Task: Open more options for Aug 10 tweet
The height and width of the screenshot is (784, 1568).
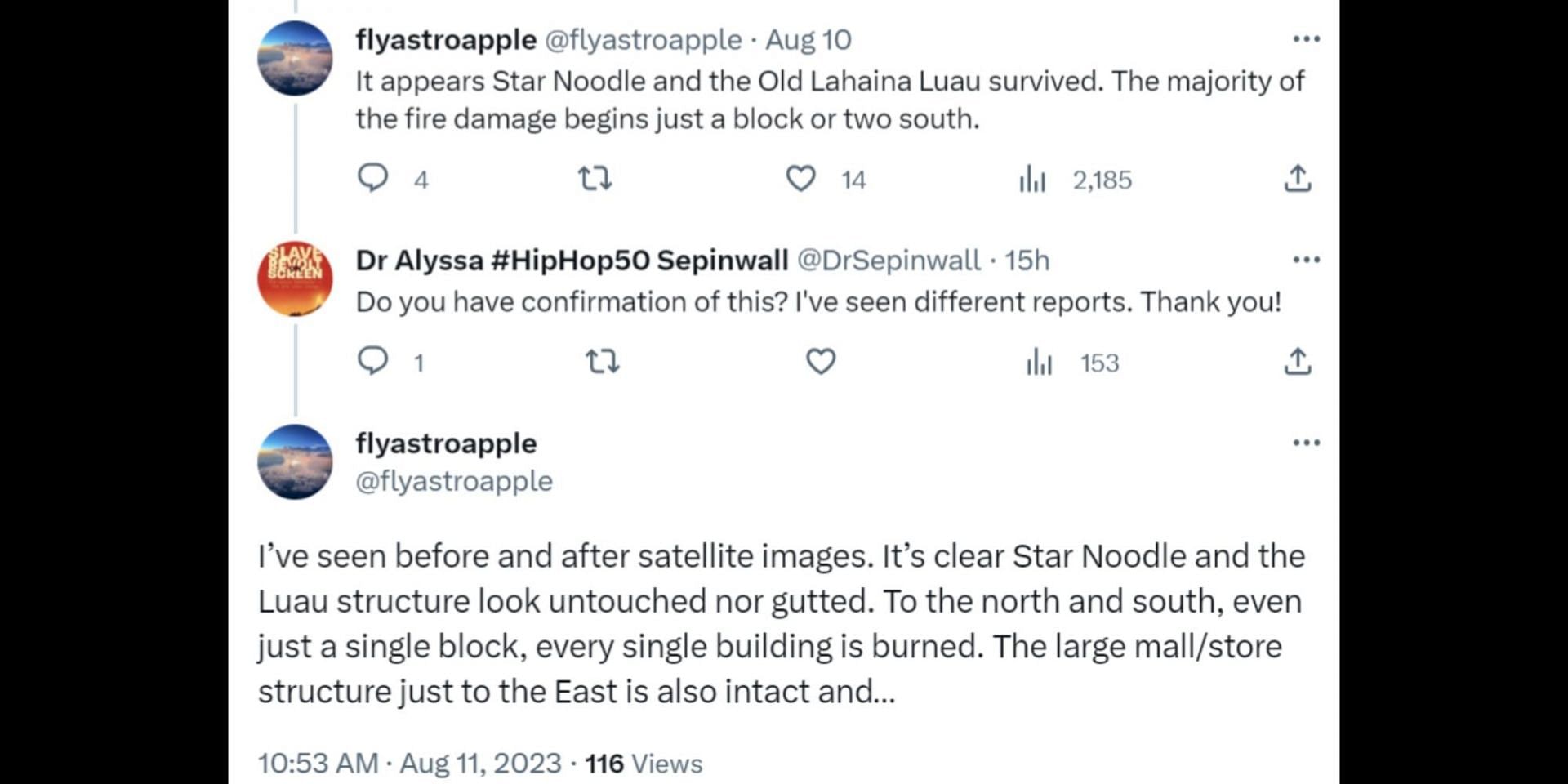Action: 1306,39
